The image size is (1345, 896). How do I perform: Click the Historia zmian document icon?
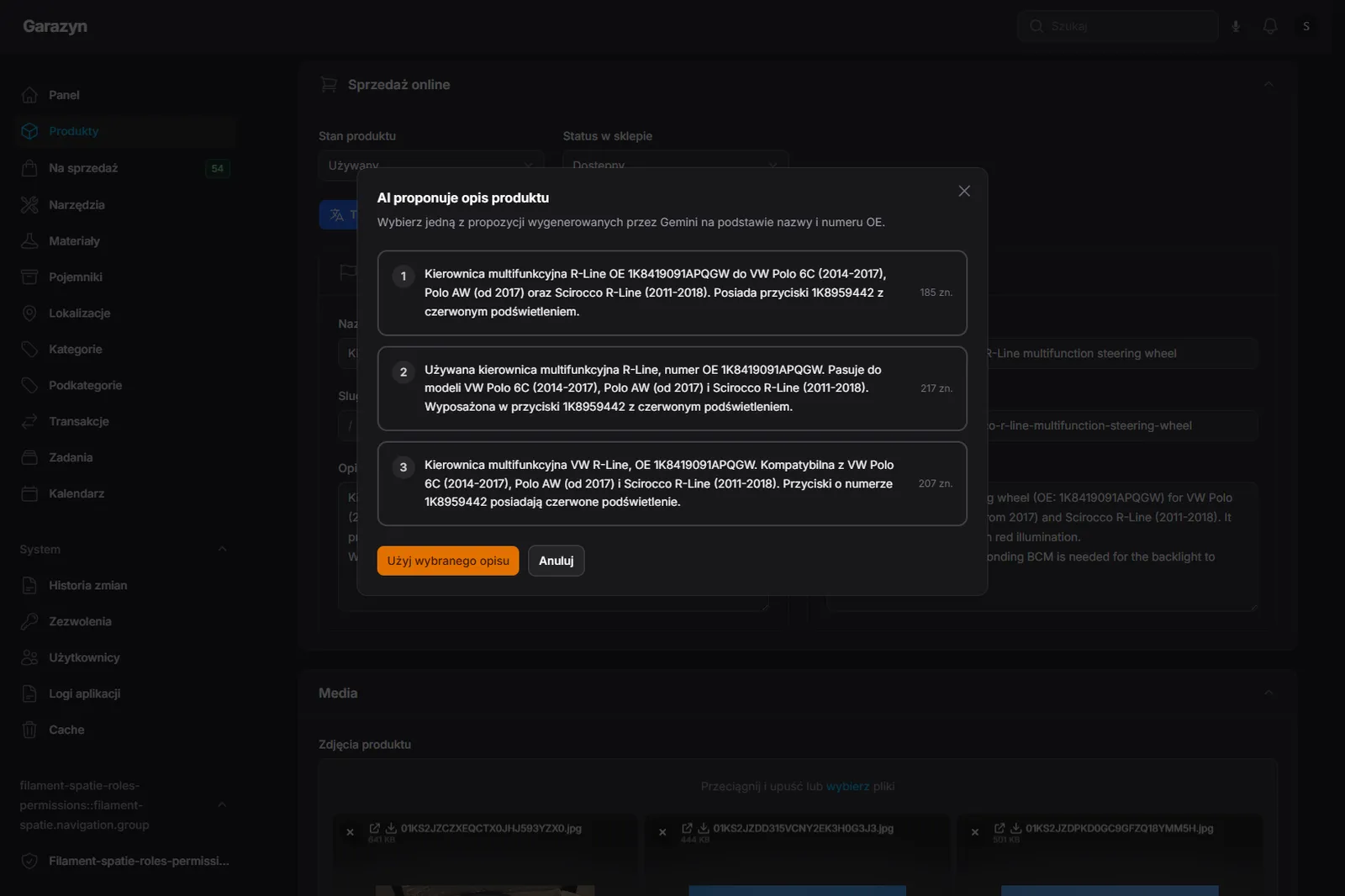pos(29,585)
